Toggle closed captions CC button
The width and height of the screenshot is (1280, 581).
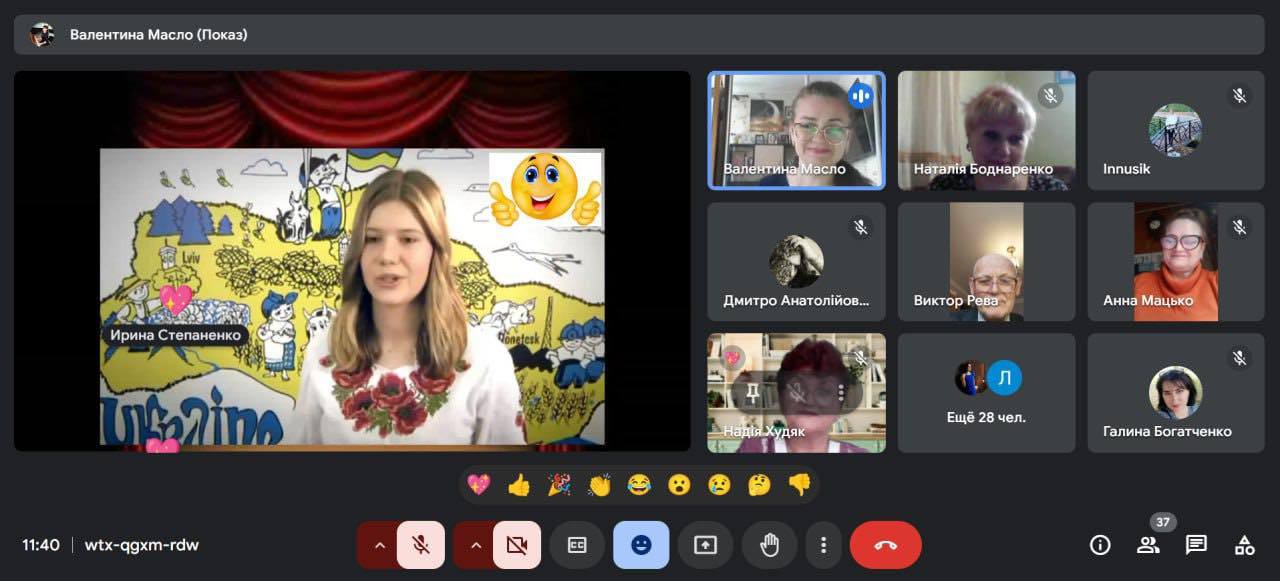pos(577,545)
